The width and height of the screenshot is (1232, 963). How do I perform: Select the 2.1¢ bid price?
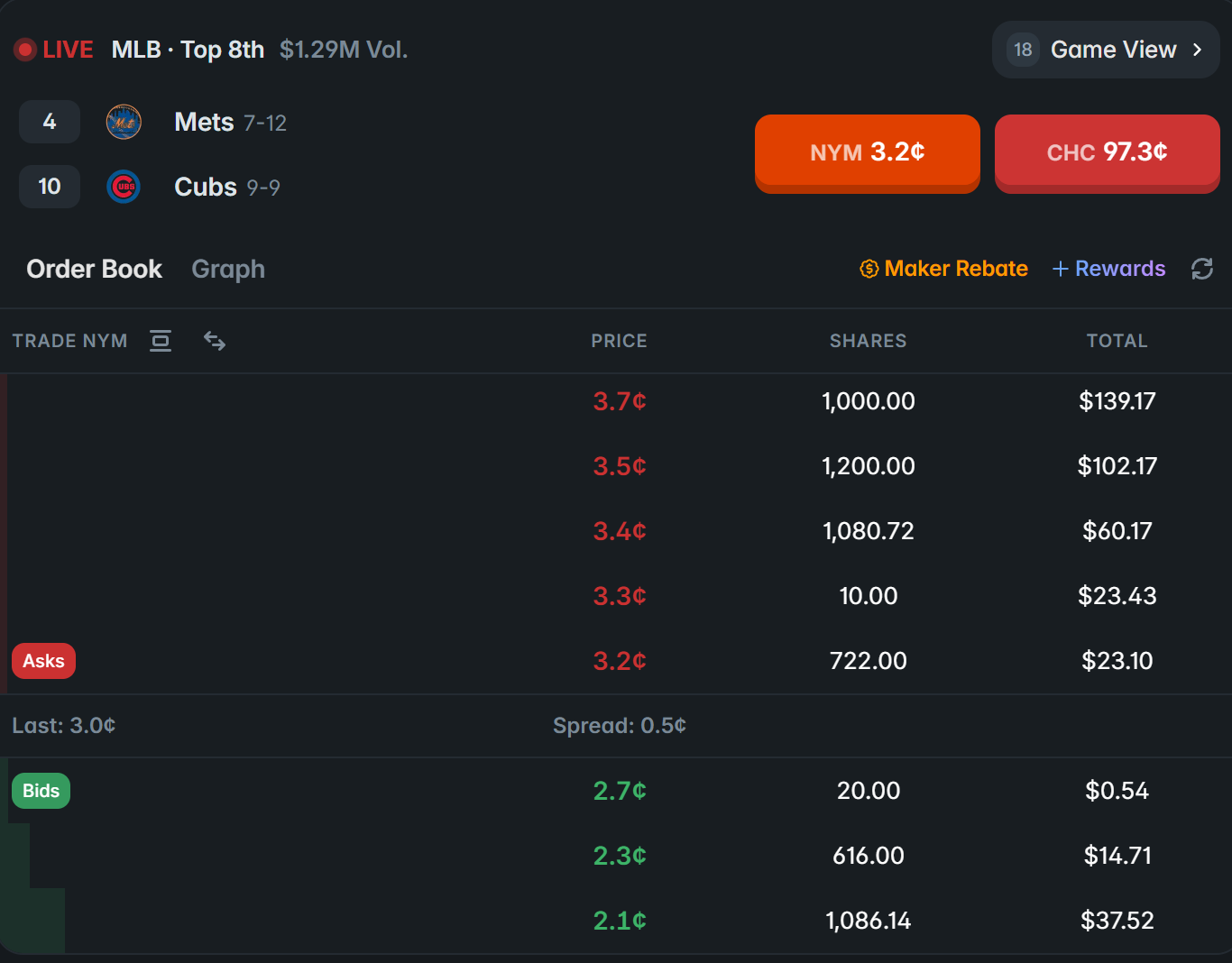pos(620,921)
